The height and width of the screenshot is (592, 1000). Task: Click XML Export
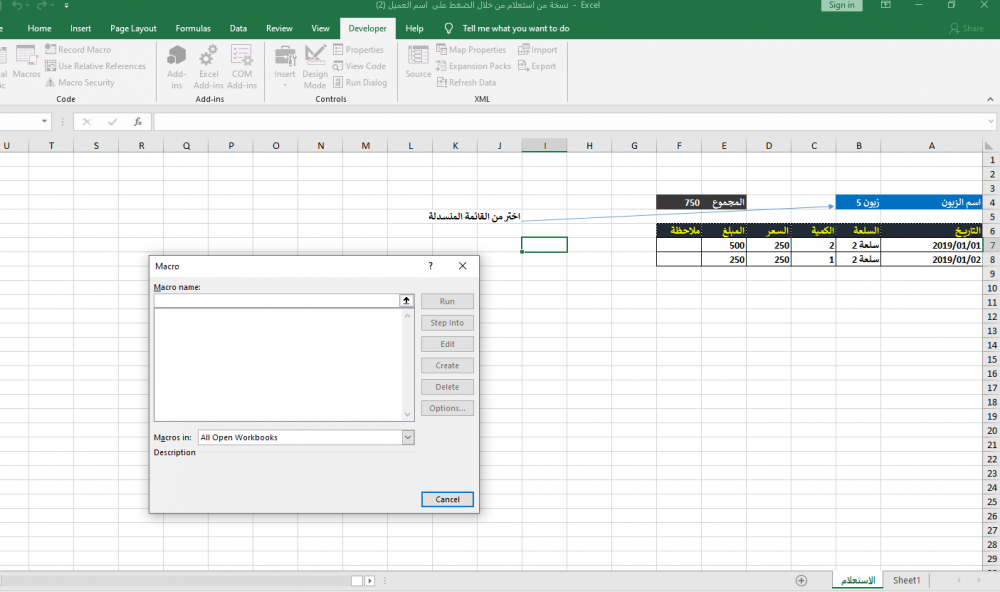[537, 66]
